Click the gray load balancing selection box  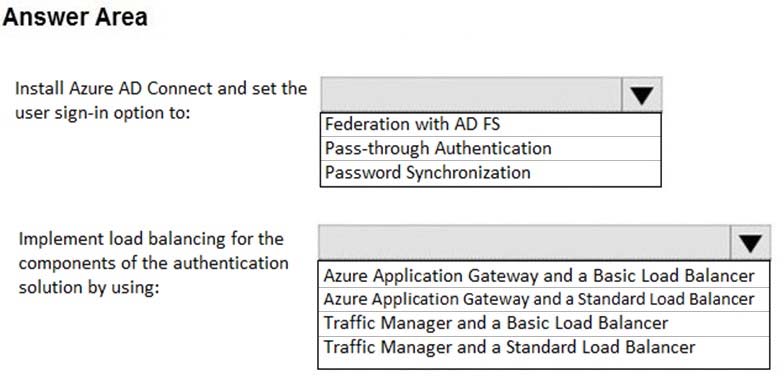524,242
